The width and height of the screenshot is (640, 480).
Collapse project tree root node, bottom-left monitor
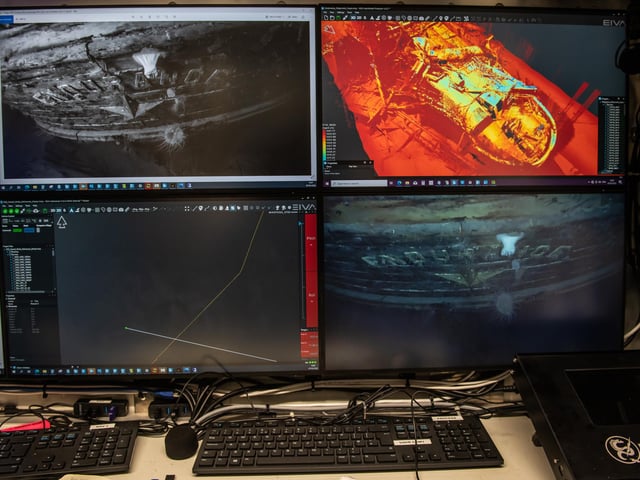pyautogui.click(x=4, y=249)
